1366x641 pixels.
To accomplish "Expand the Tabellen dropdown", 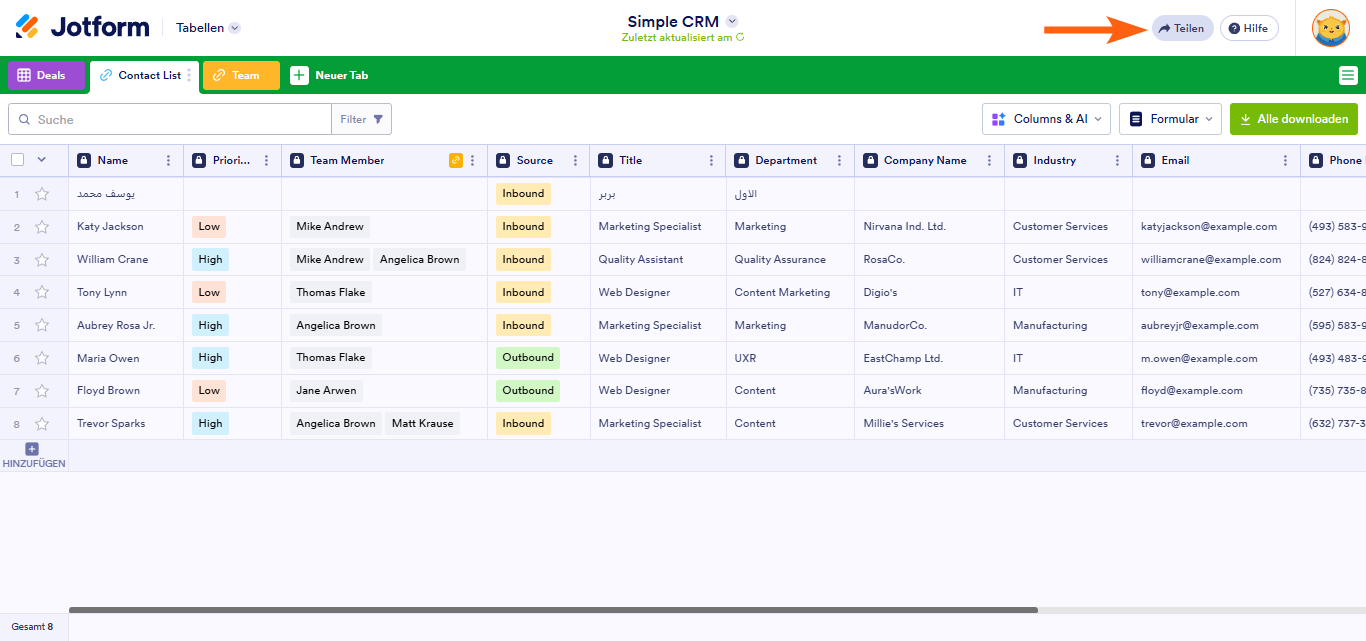I will [x=234, y=28].
